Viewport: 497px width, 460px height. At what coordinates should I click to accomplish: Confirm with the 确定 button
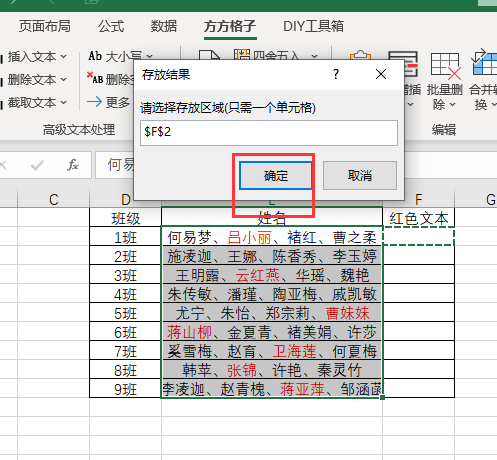(276, 175)
